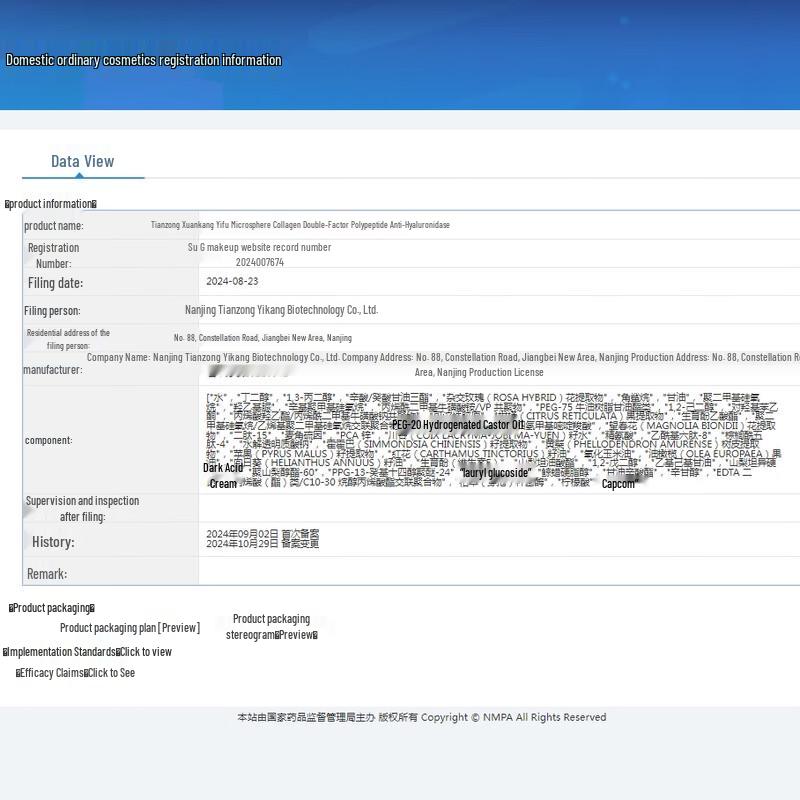Select registration number 2024007674
Screen dimensions: 800x800
(260, 262)
